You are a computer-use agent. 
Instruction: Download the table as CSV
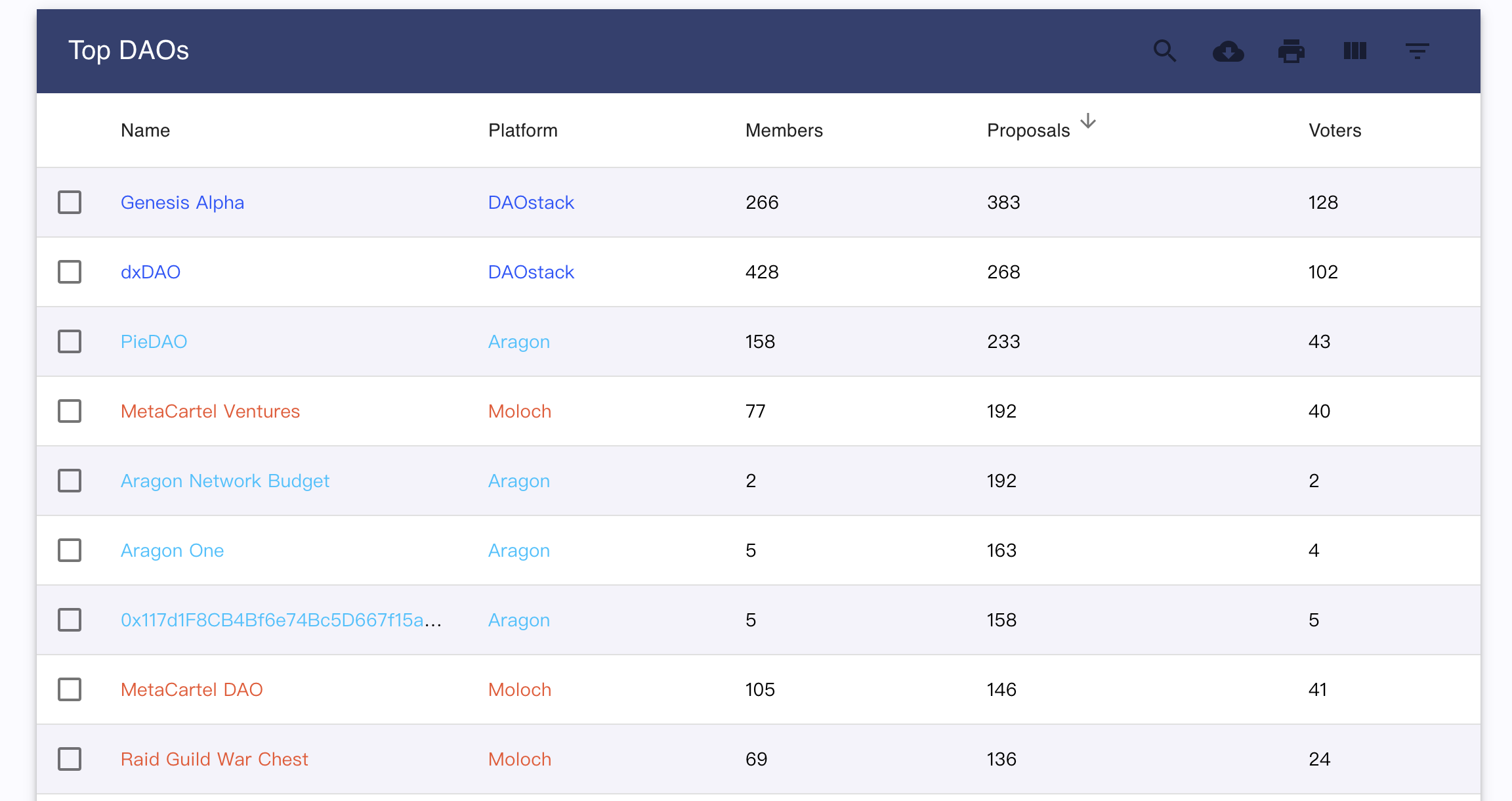click(1228, 51)
